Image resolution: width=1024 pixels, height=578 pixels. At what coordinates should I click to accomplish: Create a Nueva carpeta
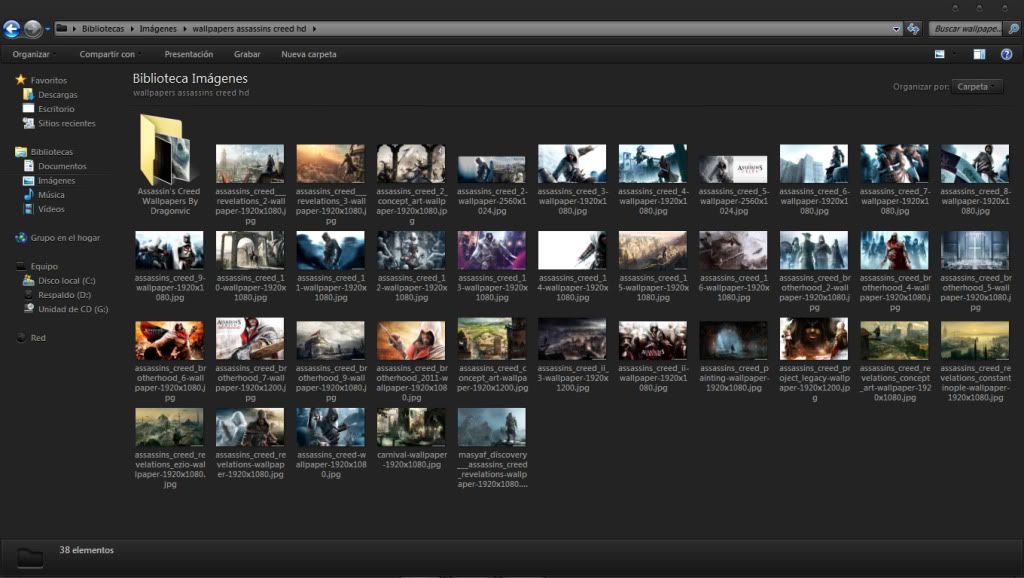click(x=309, y=54)
